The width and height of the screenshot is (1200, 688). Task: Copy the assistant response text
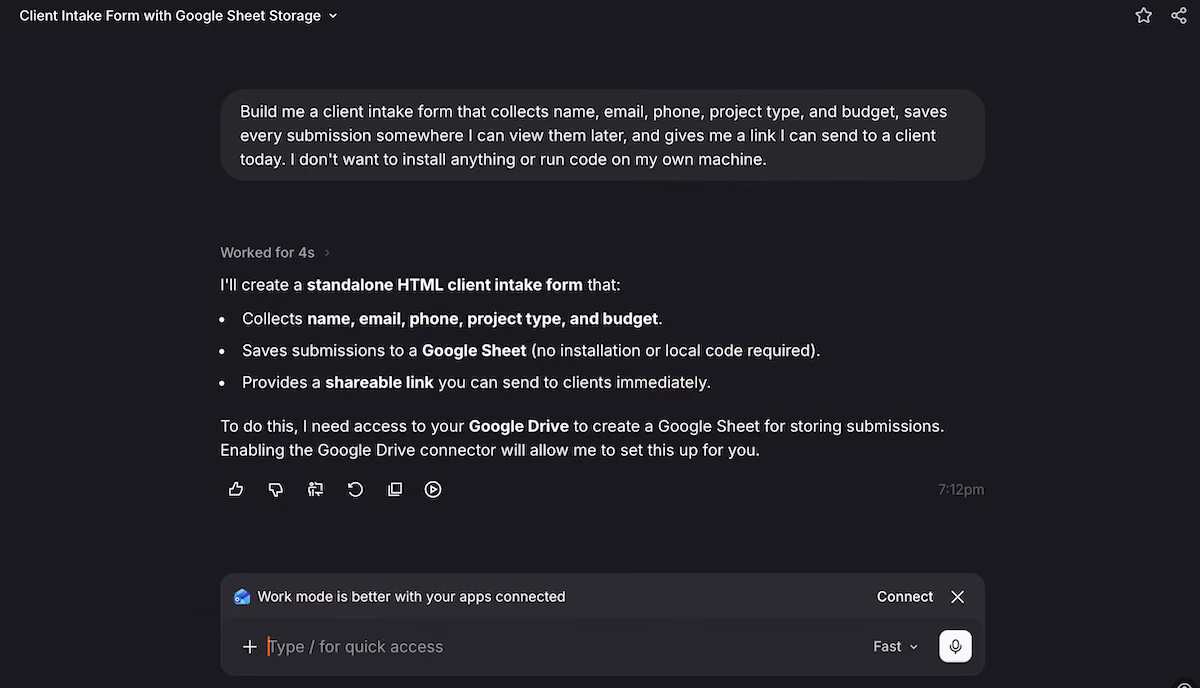click(395, 489)
